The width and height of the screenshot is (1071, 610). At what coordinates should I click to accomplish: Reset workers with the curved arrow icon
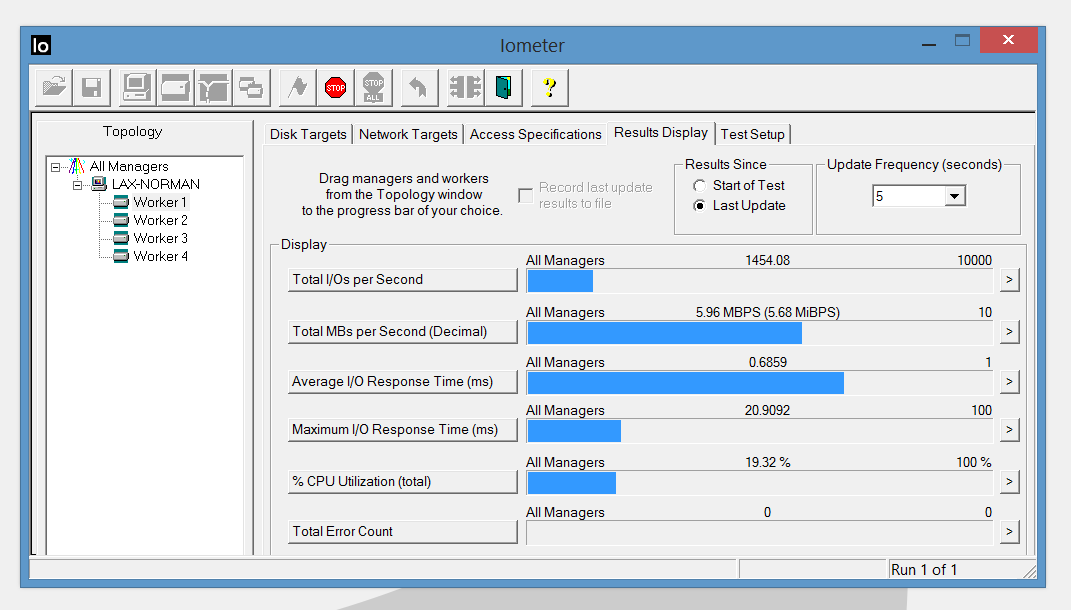click(x=419, y=87)
